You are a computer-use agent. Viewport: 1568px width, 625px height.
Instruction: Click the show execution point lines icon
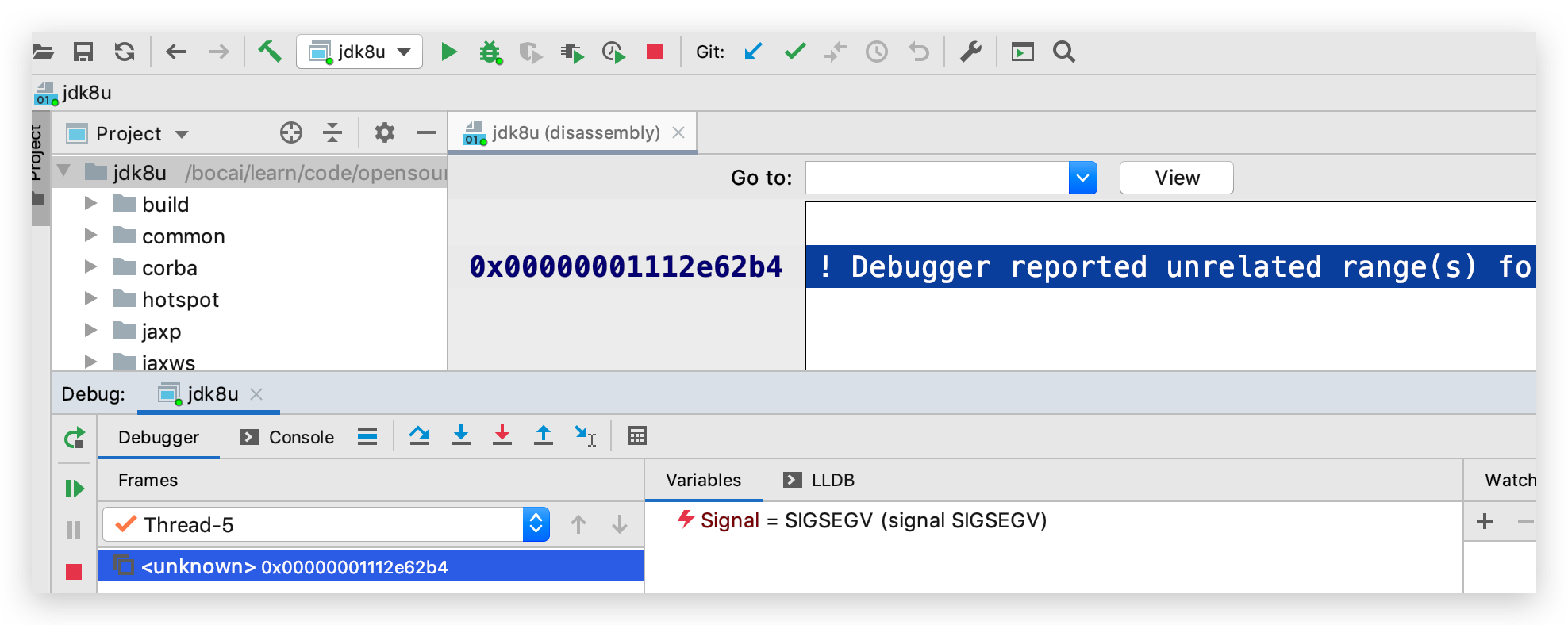[367, 436]
